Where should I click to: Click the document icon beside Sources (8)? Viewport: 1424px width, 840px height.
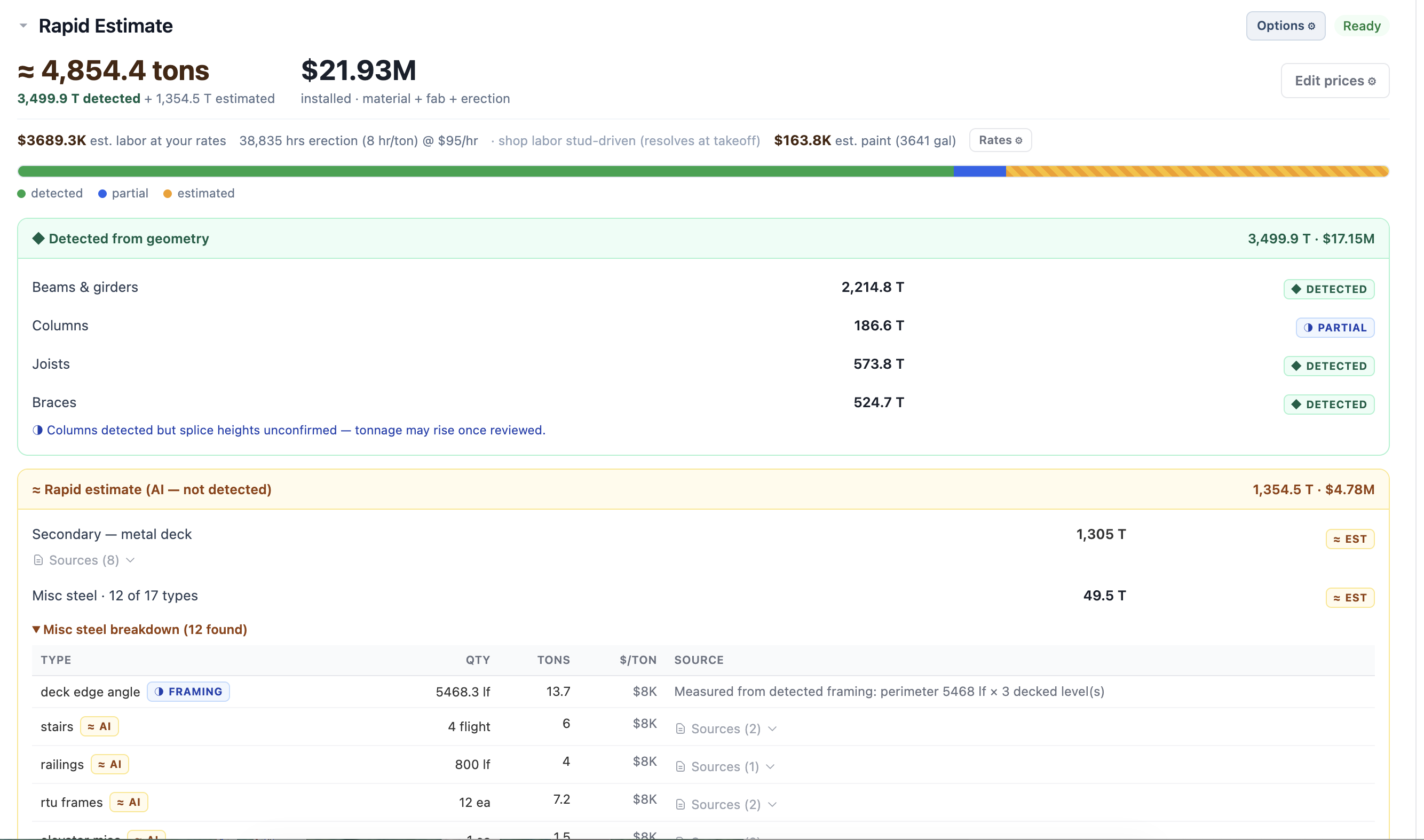click(38, 560)
